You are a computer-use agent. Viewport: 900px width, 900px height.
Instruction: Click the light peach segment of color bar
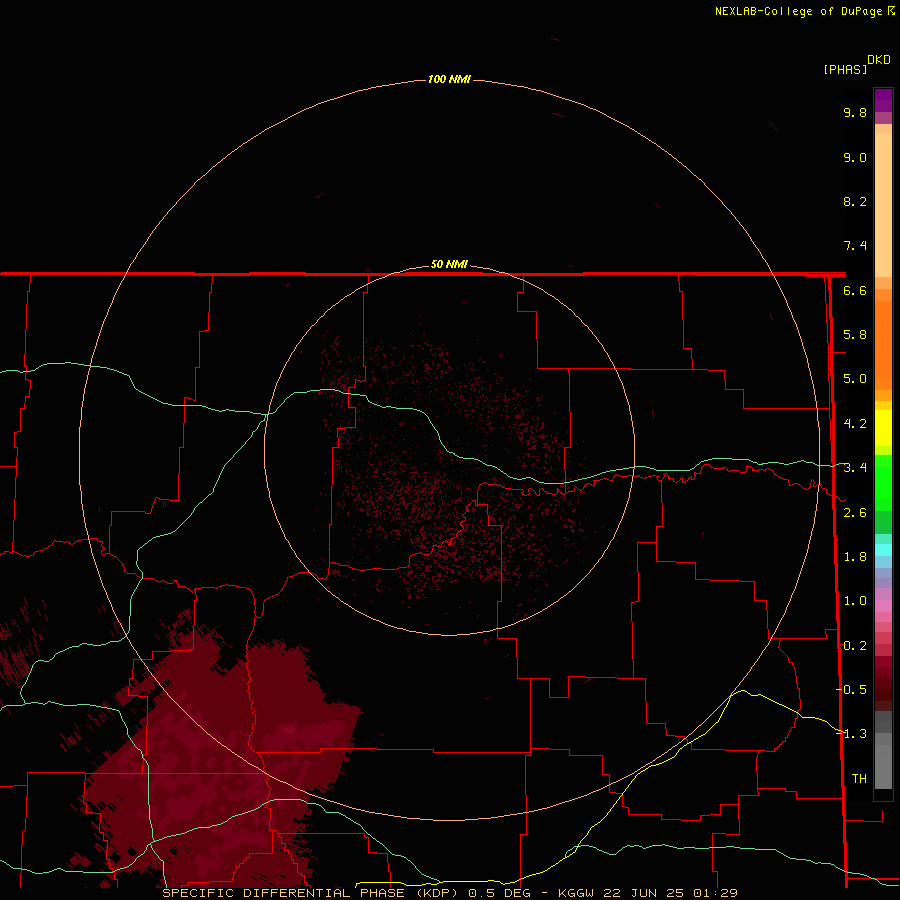tap(883, 205)
